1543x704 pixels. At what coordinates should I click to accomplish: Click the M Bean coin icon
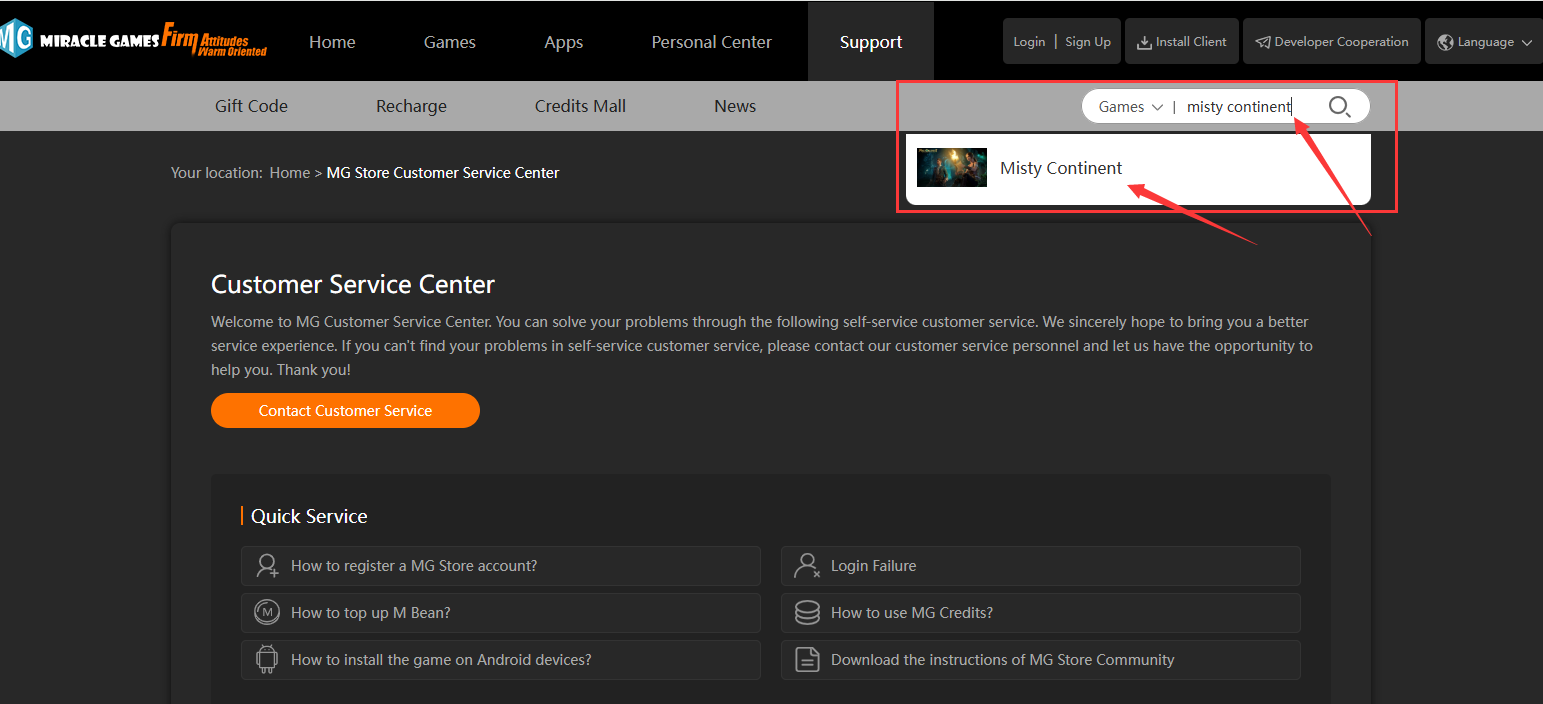266,613
